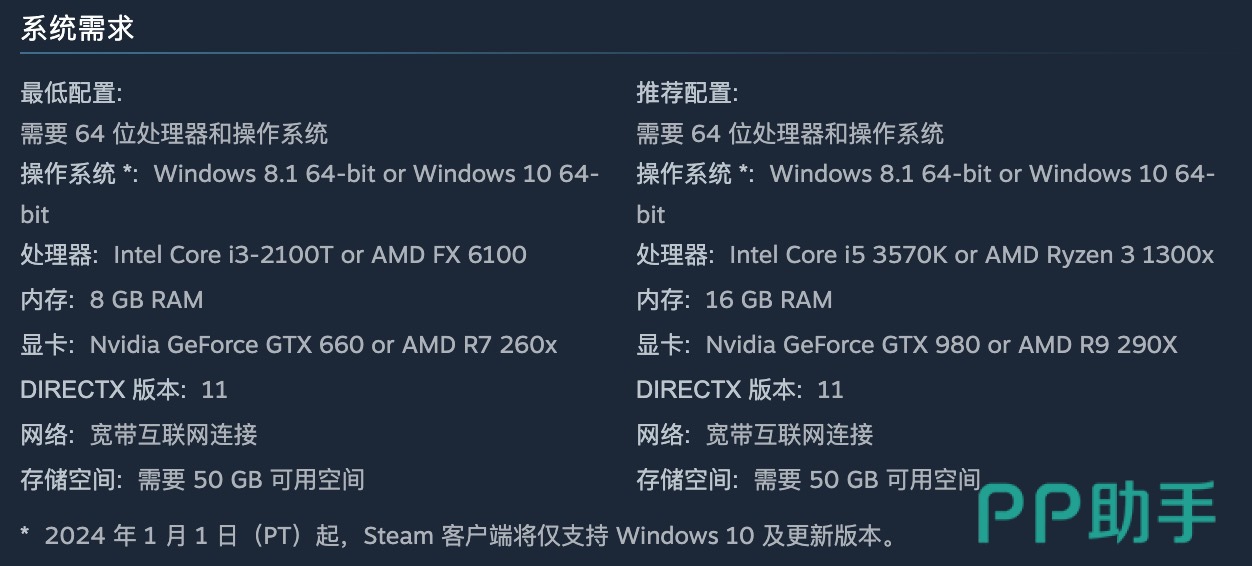Viewport: 1252px width, 566px height.
Task: Click the DIRECTX 版本 line under 推荐配置
Action: (x=739, y=390)
